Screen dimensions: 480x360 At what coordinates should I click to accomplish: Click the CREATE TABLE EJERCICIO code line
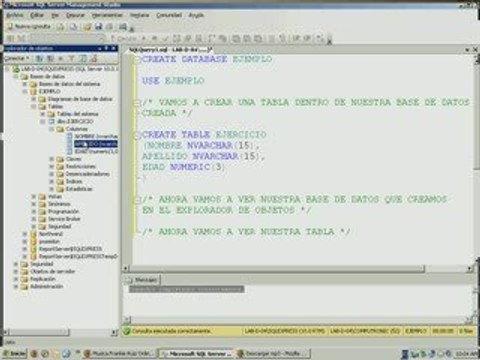coord(204,135)
